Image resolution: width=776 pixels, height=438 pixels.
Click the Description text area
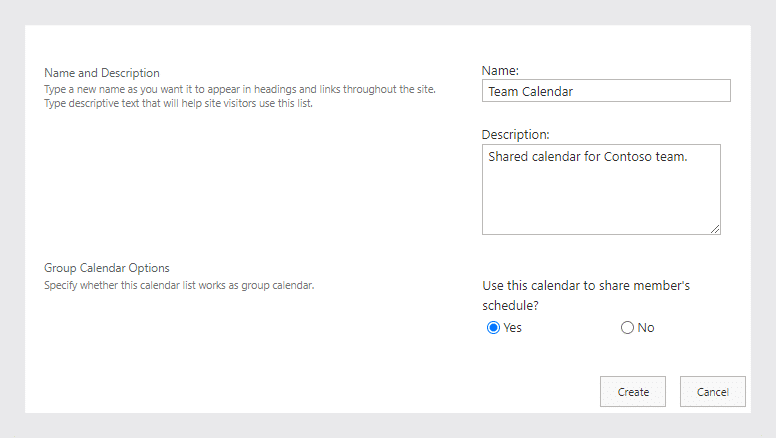[x=601, y=189]
